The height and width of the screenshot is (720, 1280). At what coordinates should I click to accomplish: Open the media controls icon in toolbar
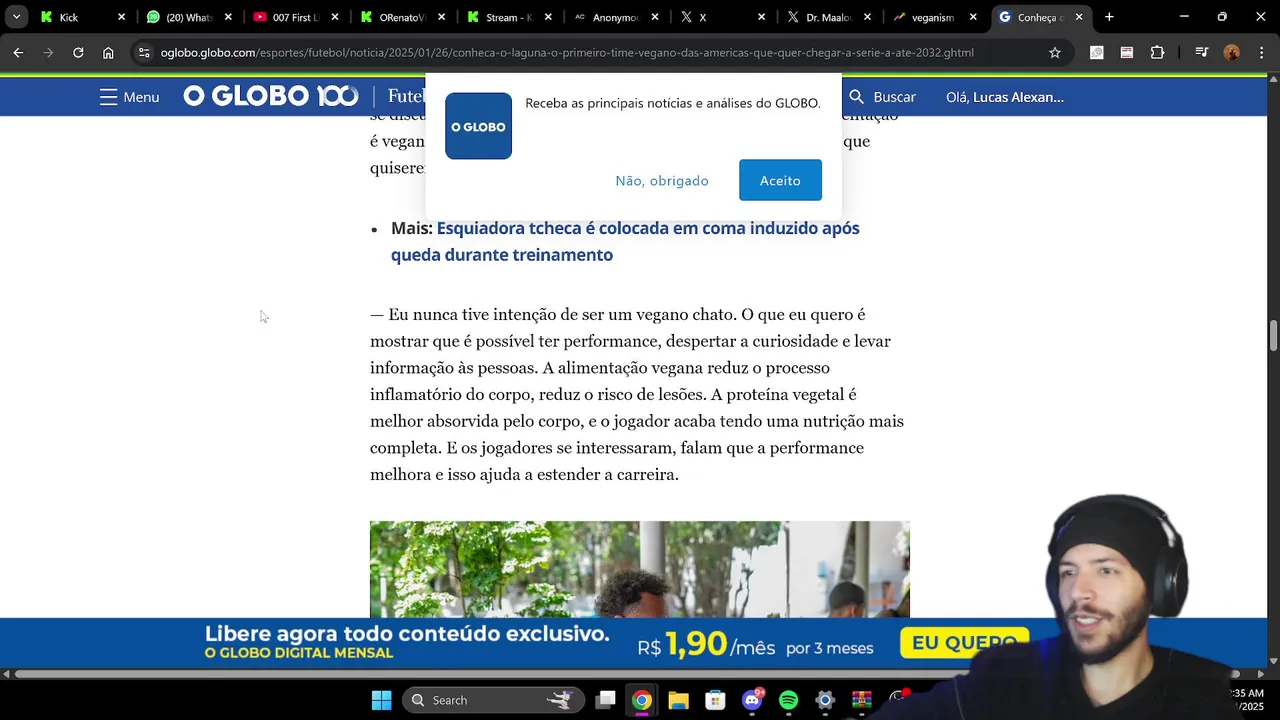1202,52
